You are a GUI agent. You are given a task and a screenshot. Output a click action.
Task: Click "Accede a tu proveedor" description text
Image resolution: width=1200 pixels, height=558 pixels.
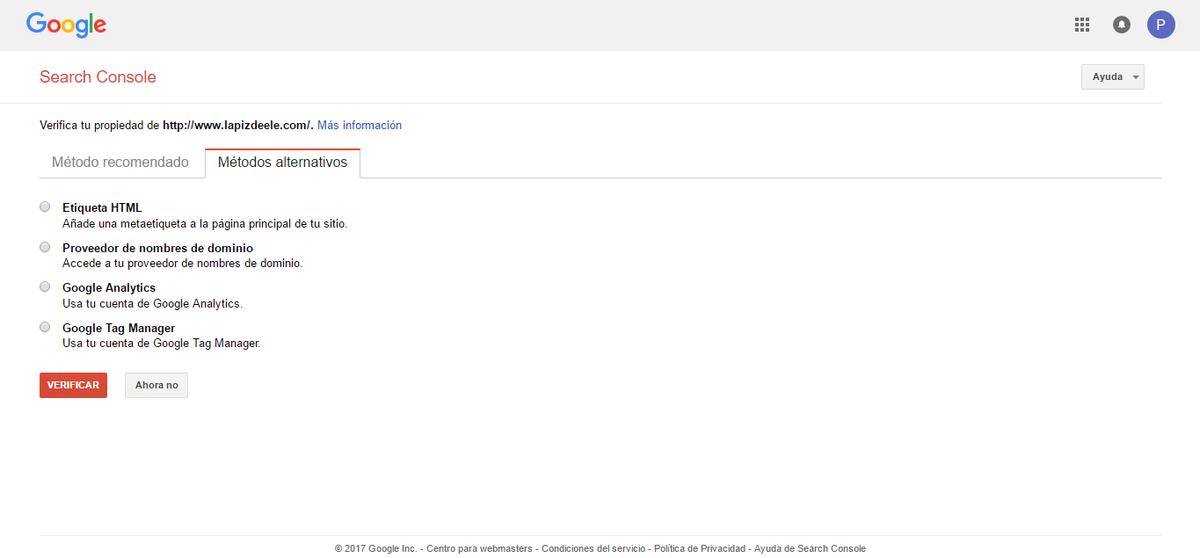(182, 264)
